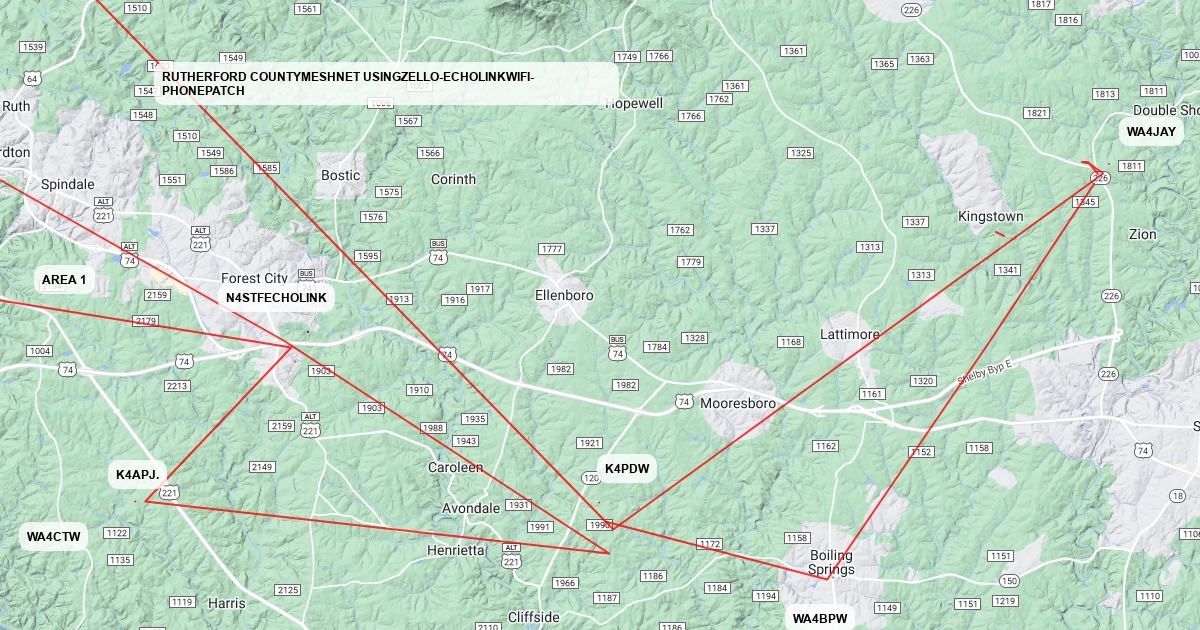The height and width of the screenshot is (630, 1200).
Task: Click the Ruth town label
Action: [x=16, y=106]
